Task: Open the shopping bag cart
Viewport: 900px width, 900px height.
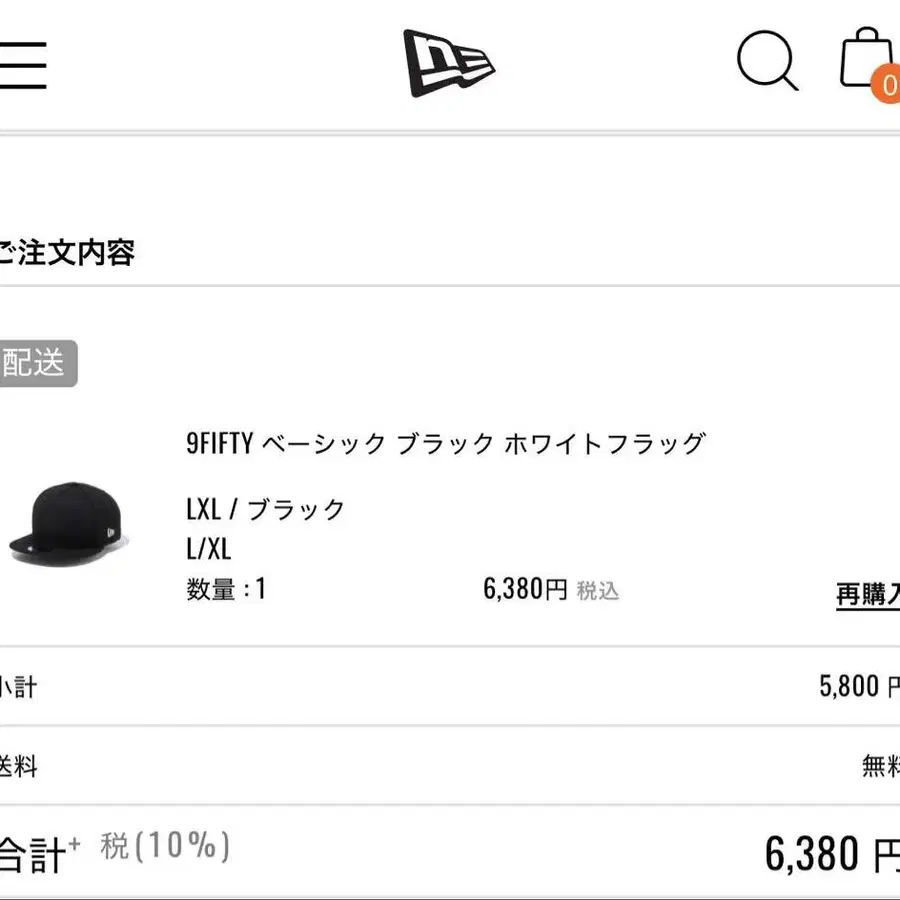Action: pos(867,57)
